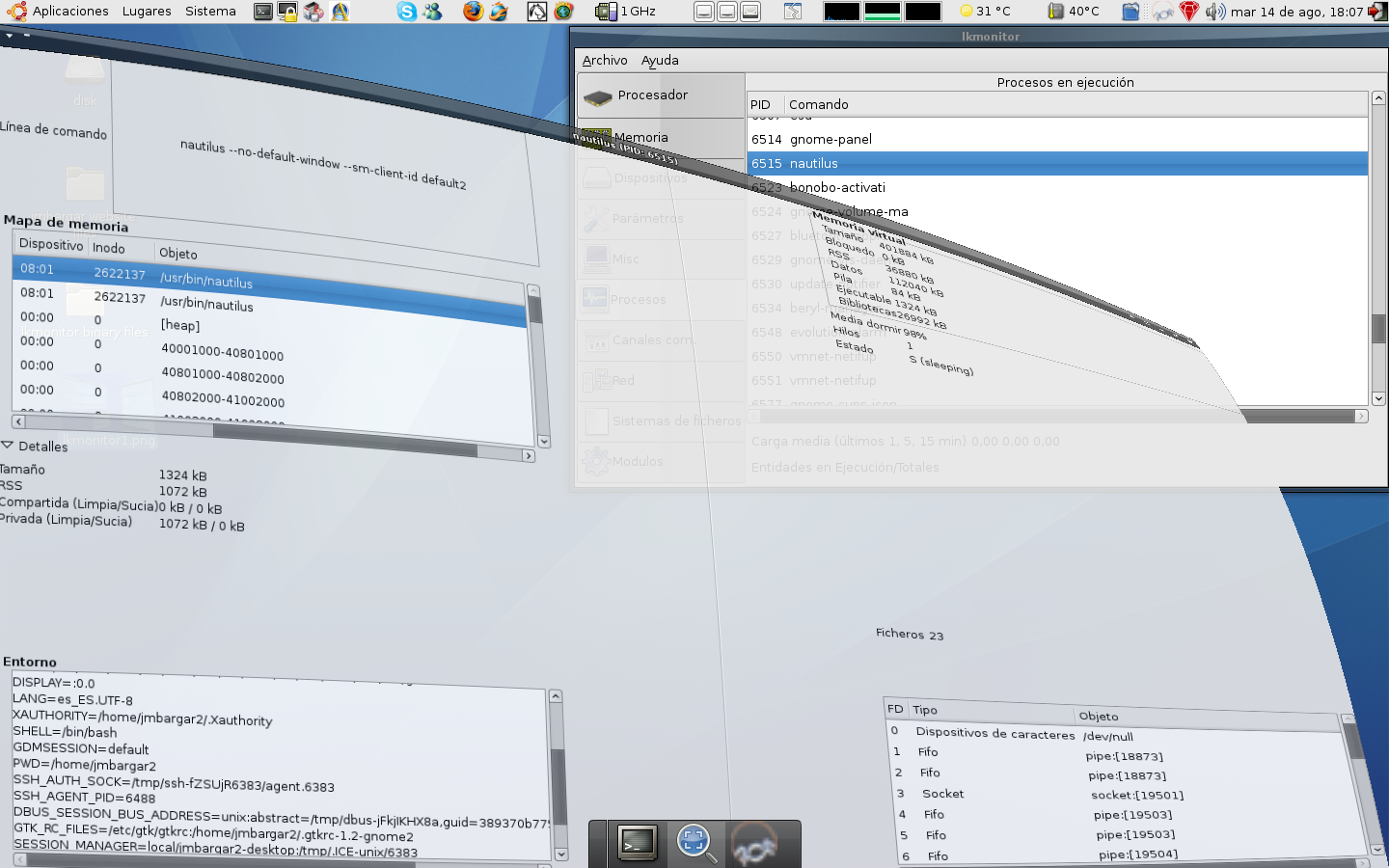Launch Firefox from the top panel
The width and height of the screenshot is (1389, 868).
(x=473, y=12)
